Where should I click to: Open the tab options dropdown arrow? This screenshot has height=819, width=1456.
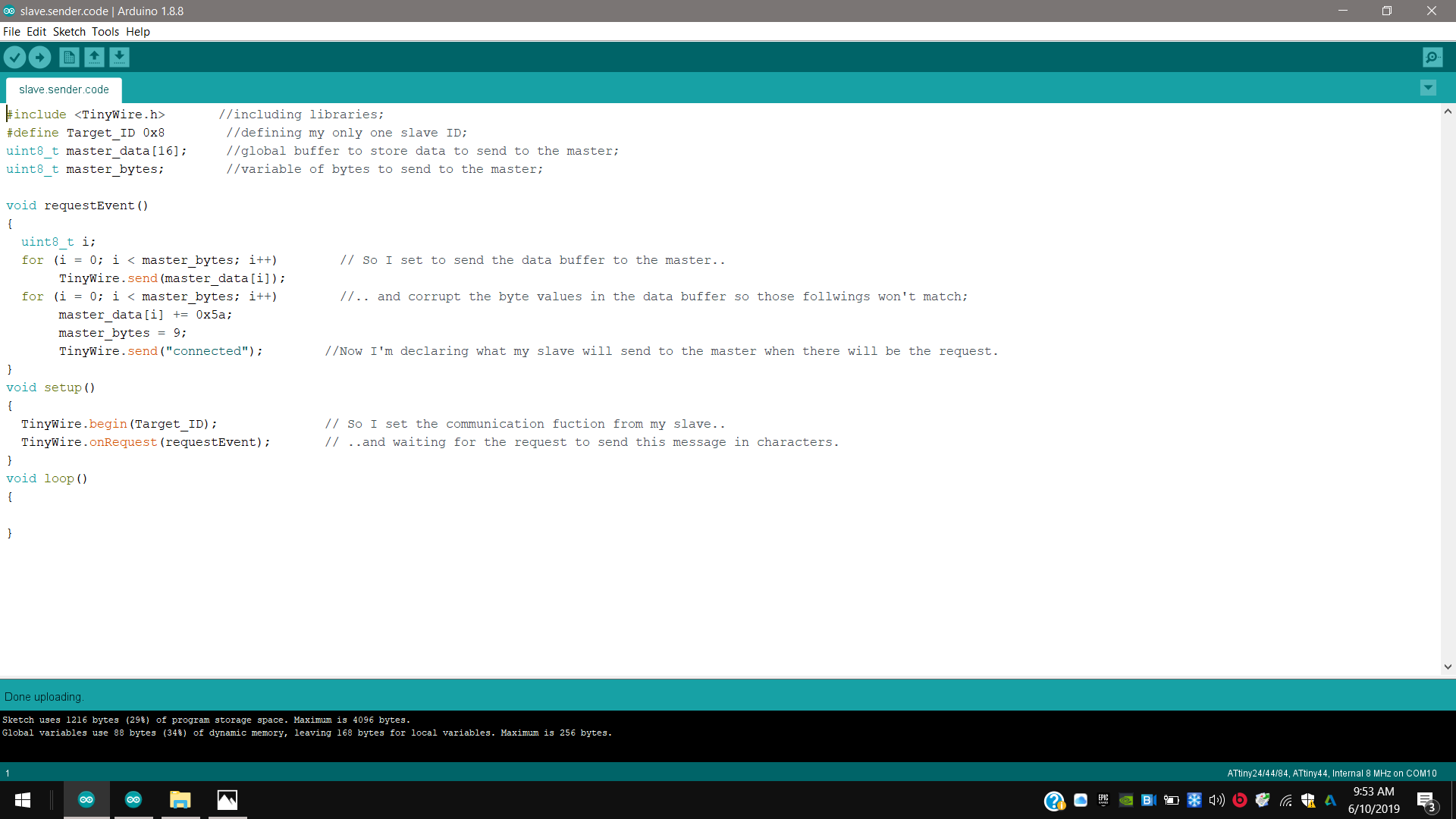tap(1428, 88)
